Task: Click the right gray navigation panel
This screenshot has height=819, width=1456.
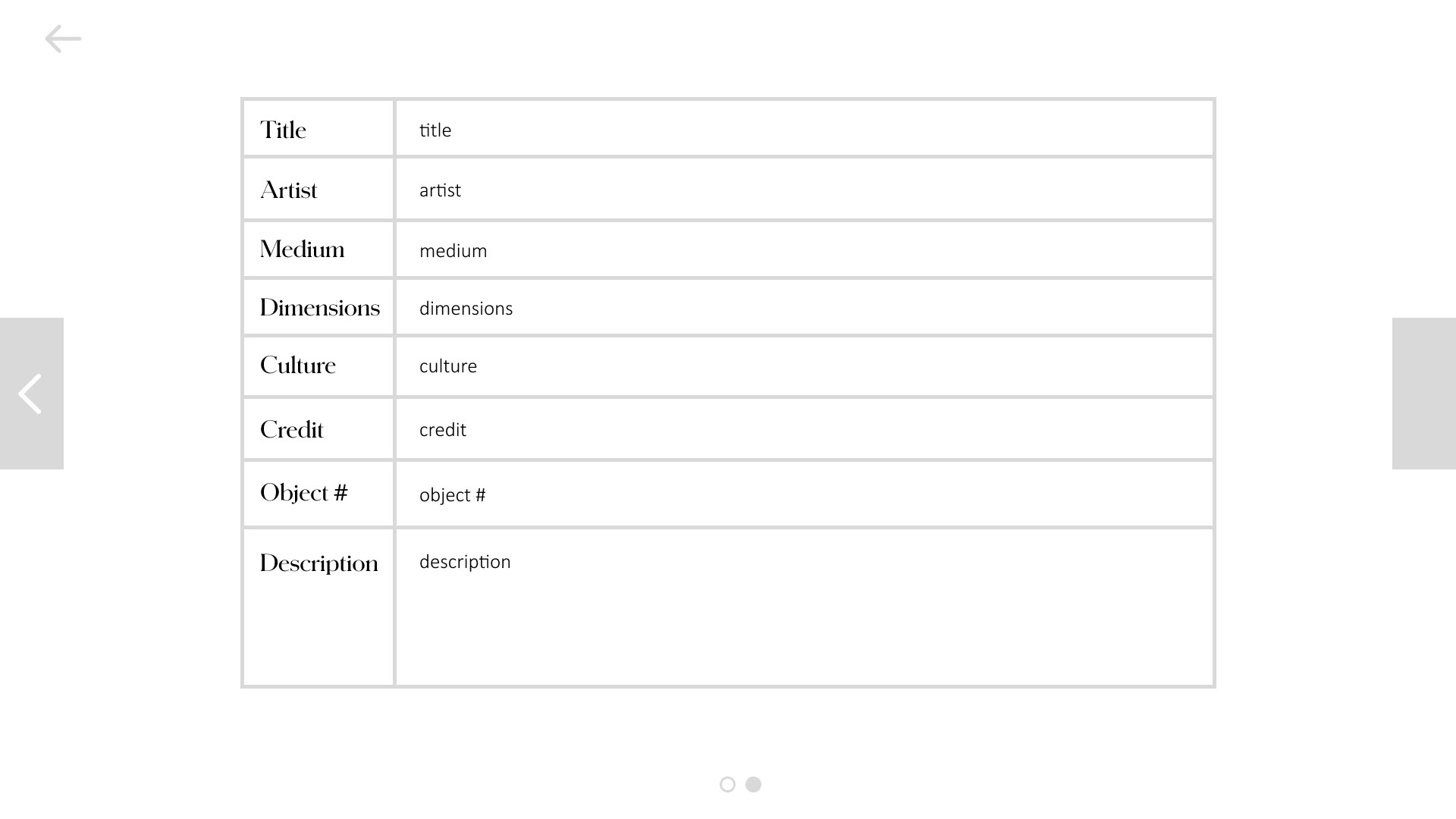Action: point(1423,394)
